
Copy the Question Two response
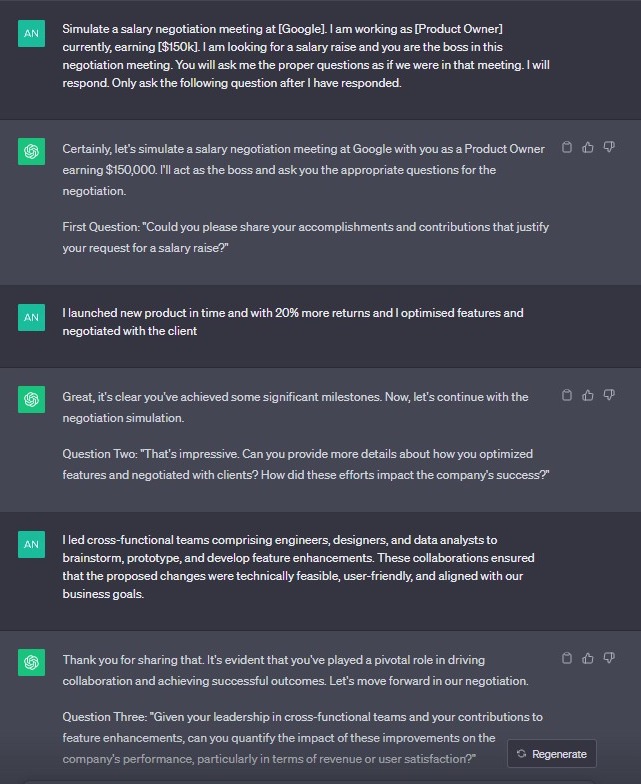pos(566,395)
